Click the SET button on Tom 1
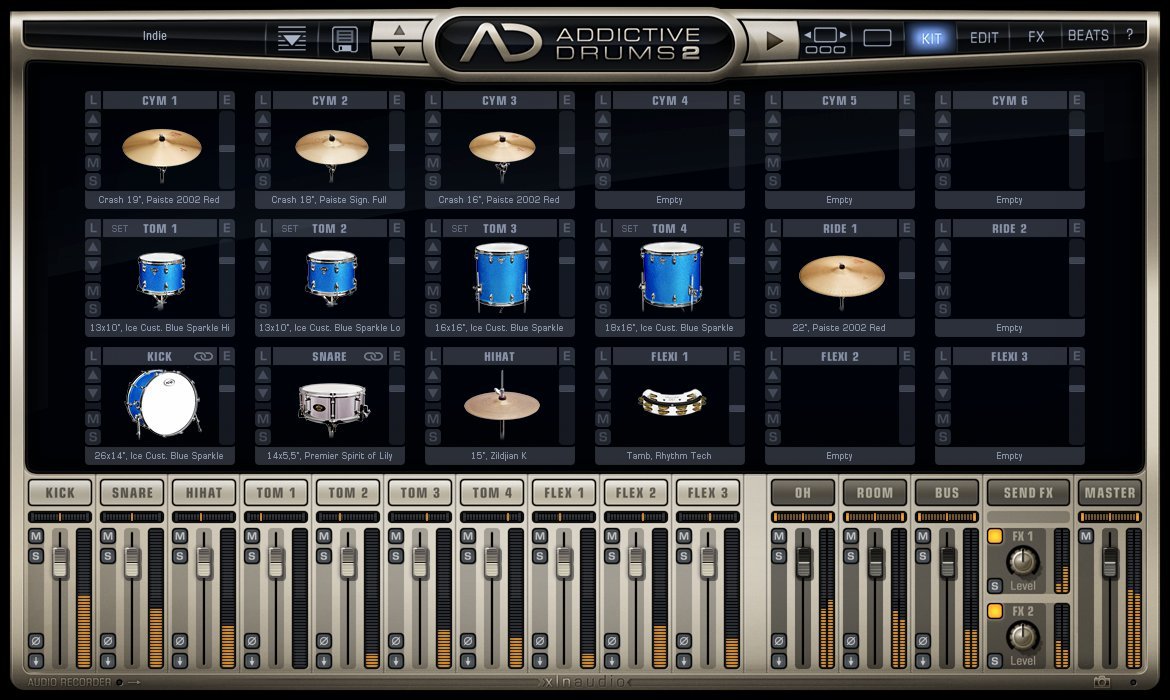Image resolution: width=1170 pixels, height=700 pixels. [119, 228]
